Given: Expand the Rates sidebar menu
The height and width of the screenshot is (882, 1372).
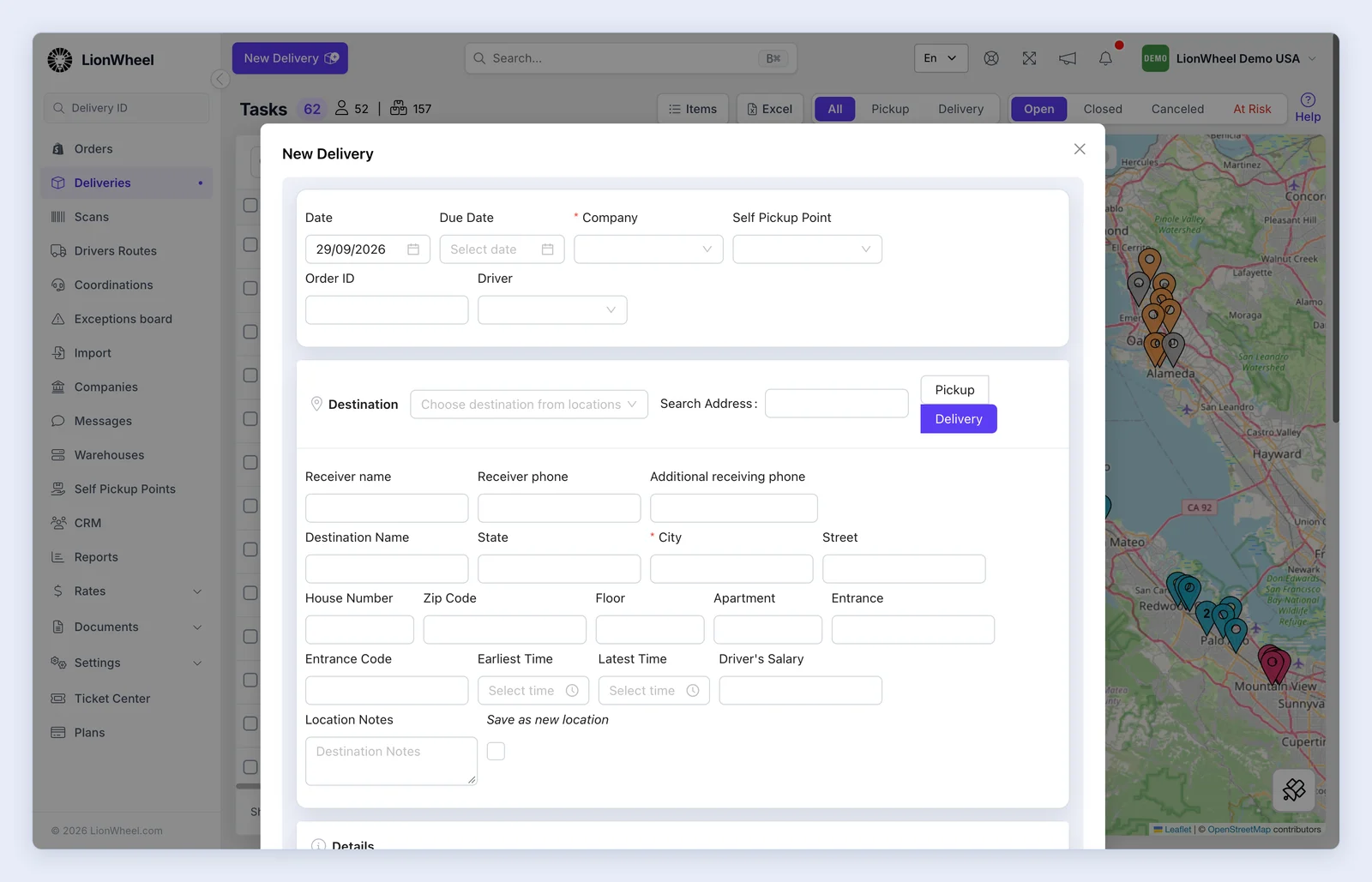Looking at the screenshot, I should click(126, 591).
